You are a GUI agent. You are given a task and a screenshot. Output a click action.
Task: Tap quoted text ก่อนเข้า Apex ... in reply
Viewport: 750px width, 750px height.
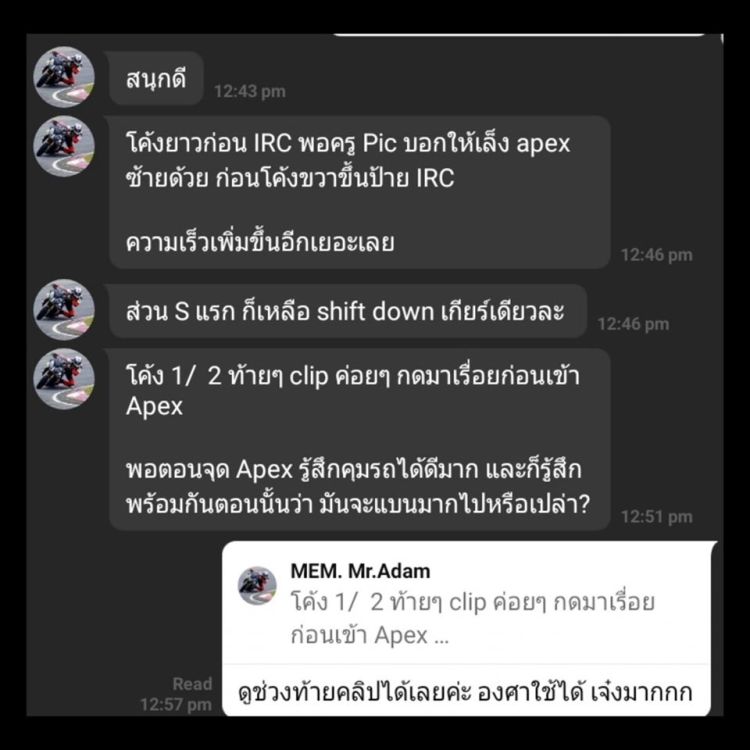click(x=370, y=636)
